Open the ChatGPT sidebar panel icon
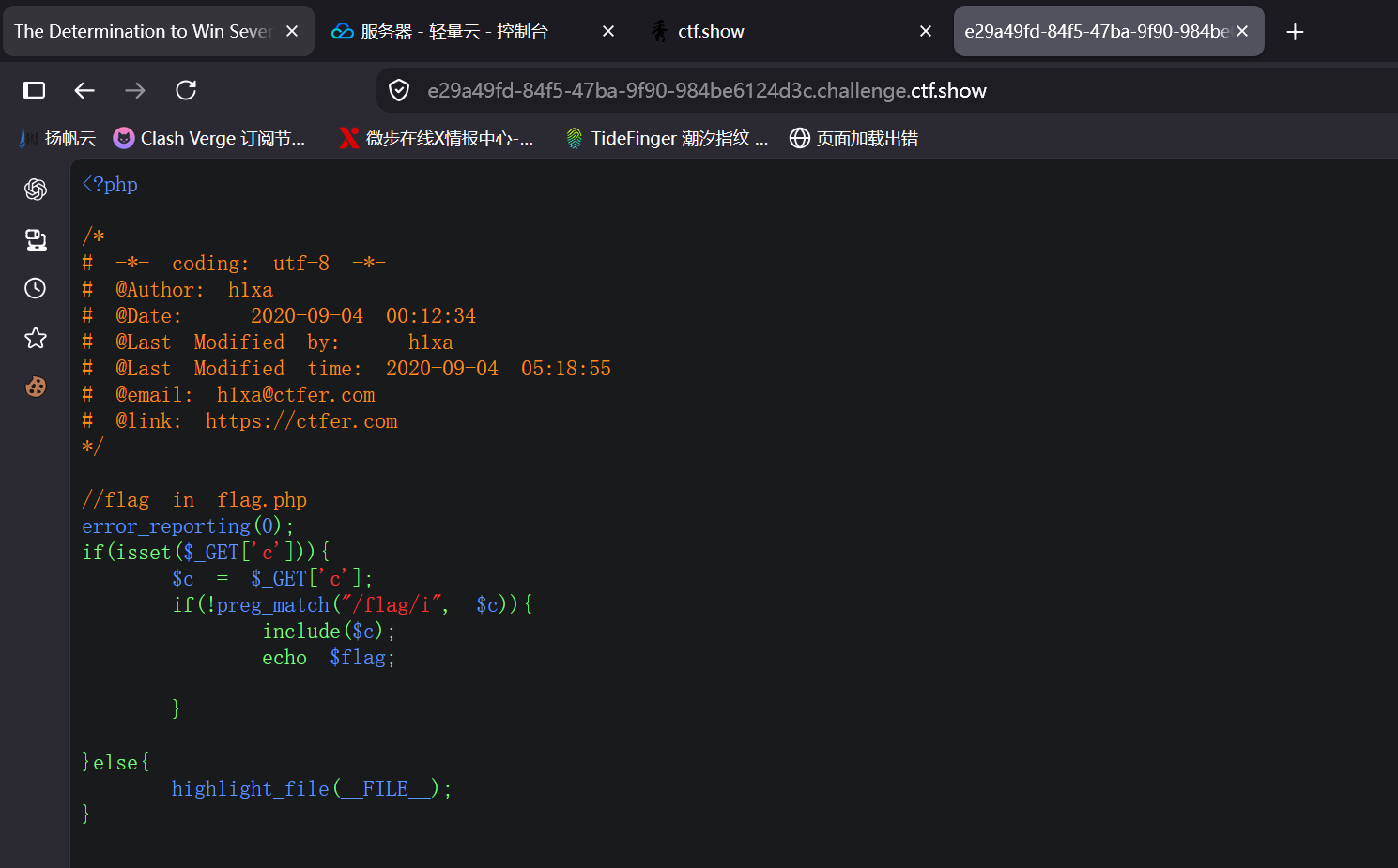This screenshot has height=868, width=1398. tap(36, 190)
